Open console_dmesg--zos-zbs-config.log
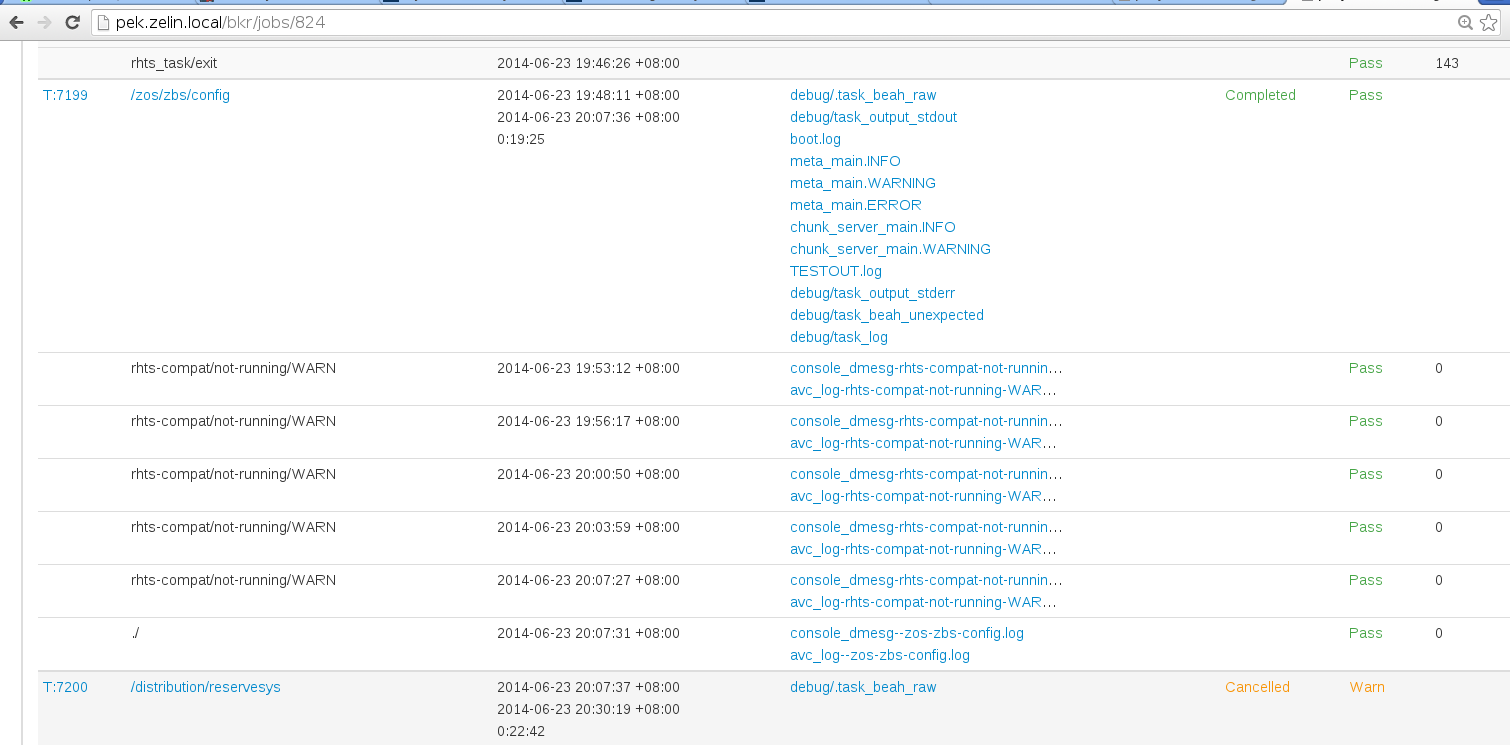Image resolution: width=1510 pixels, height=745 pixels. pyautogui.click(x=907, y=633)
